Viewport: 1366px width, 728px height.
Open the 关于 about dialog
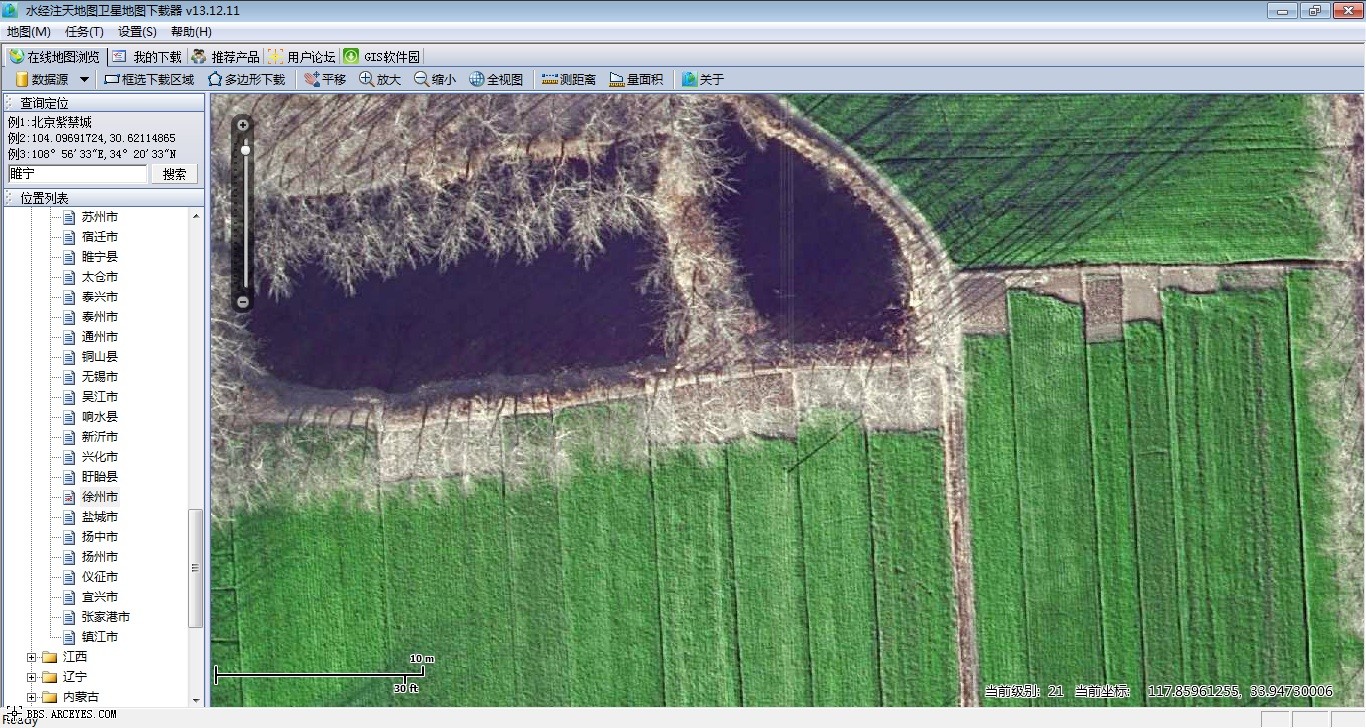click(702, 79)
